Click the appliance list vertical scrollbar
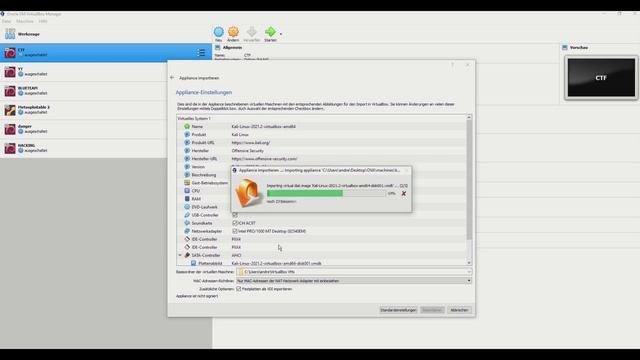 point(469,180)
